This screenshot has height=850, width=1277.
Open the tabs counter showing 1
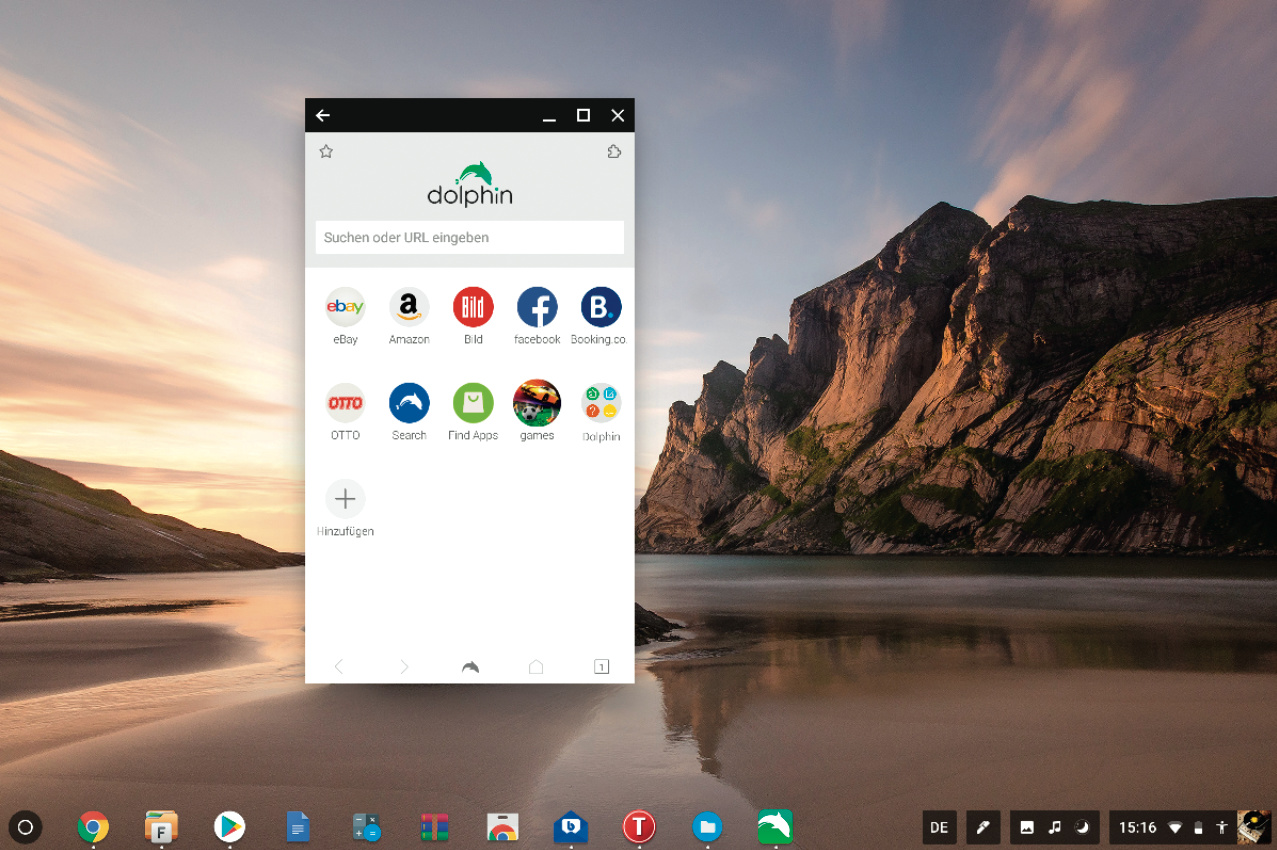click(x=601, y=667)
